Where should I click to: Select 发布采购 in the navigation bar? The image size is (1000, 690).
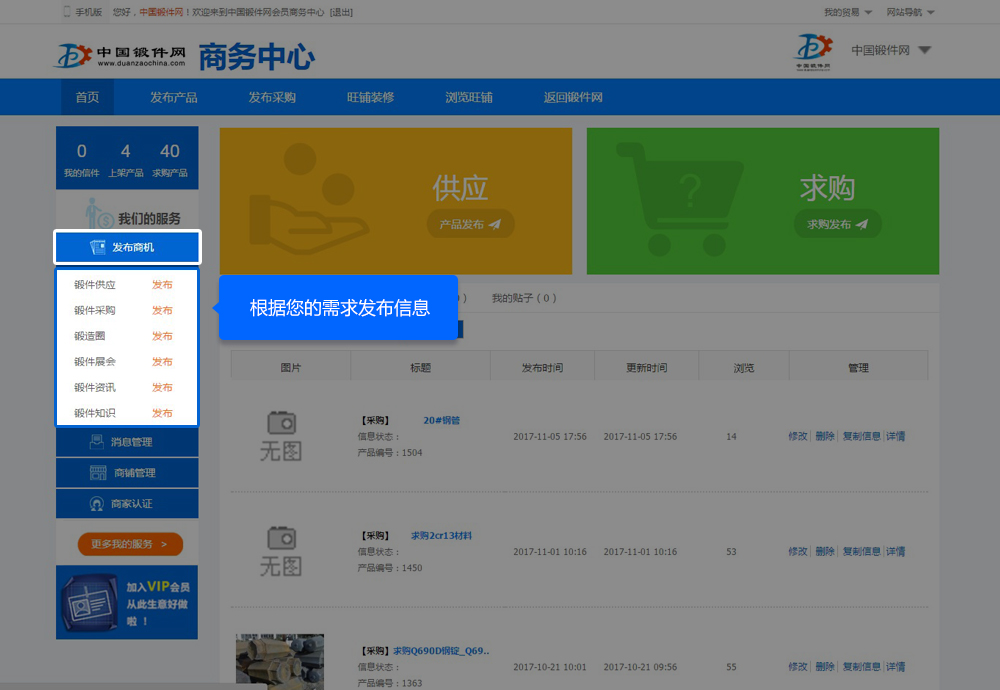click(x=272, y=97)
